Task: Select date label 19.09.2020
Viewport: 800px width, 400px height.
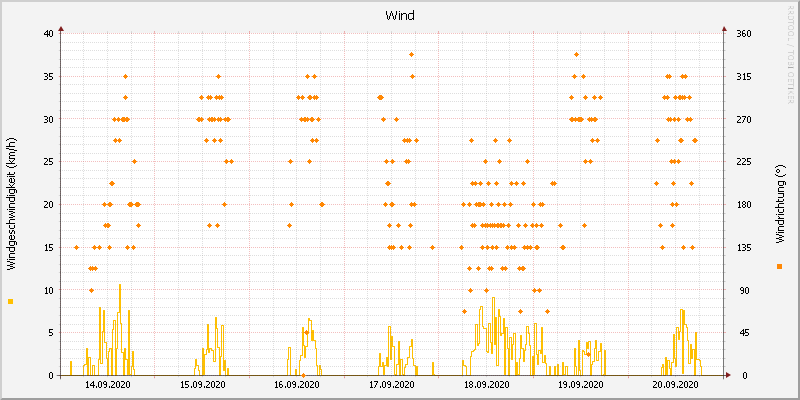Action: 581,385
